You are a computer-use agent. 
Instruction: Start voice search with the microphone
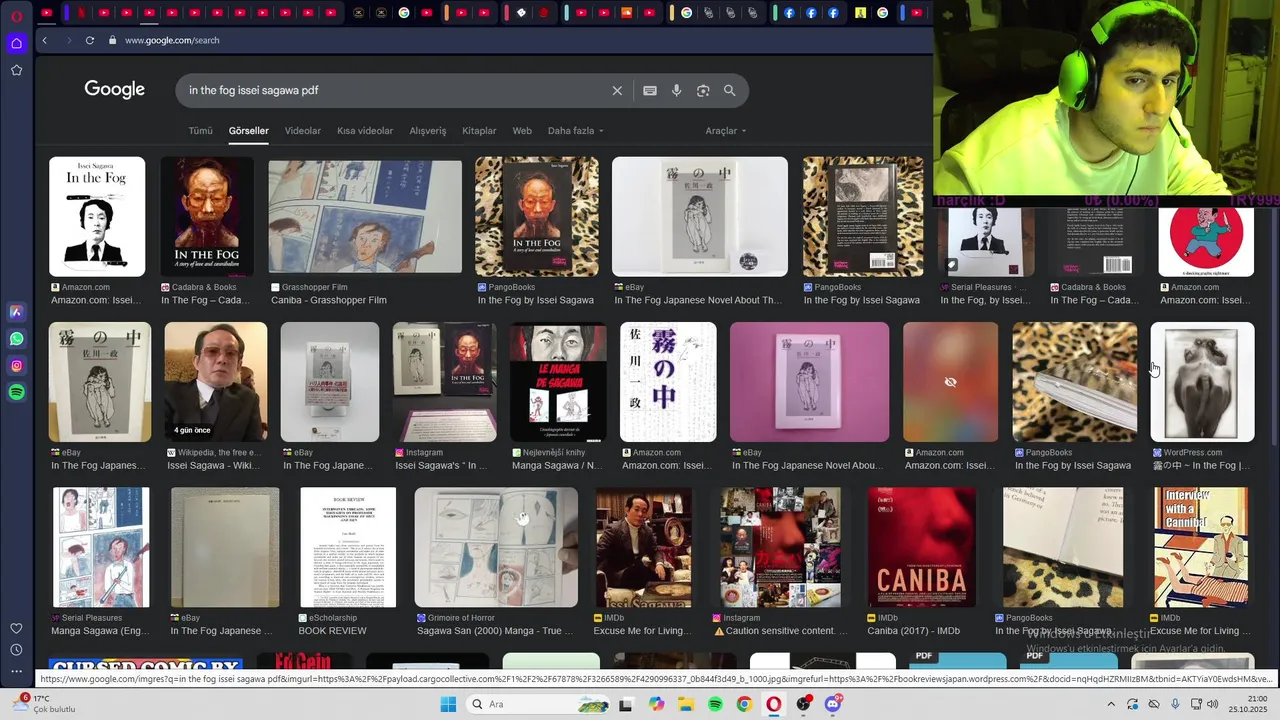[677, 90]
